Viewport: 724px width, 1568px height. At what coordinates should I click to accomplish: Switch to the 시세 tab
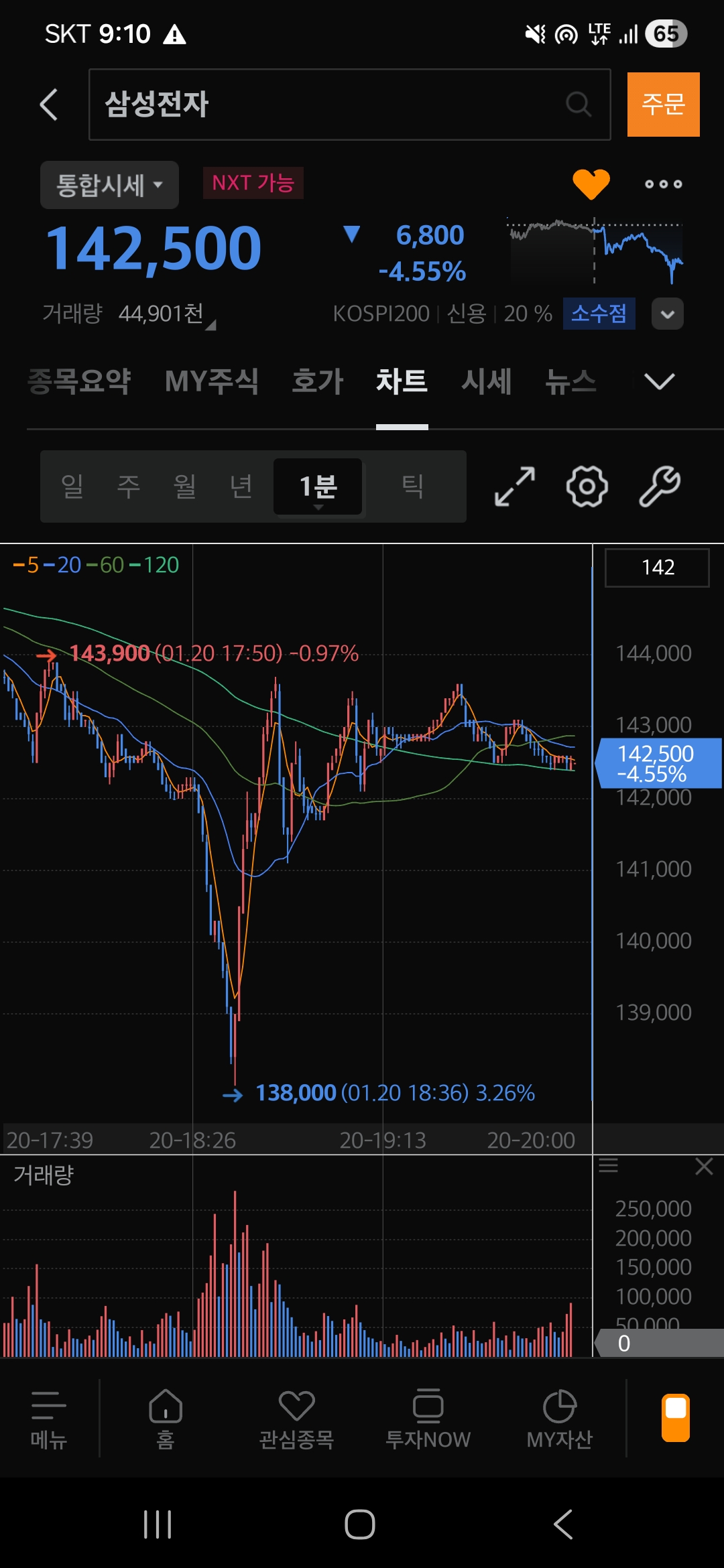486,381
